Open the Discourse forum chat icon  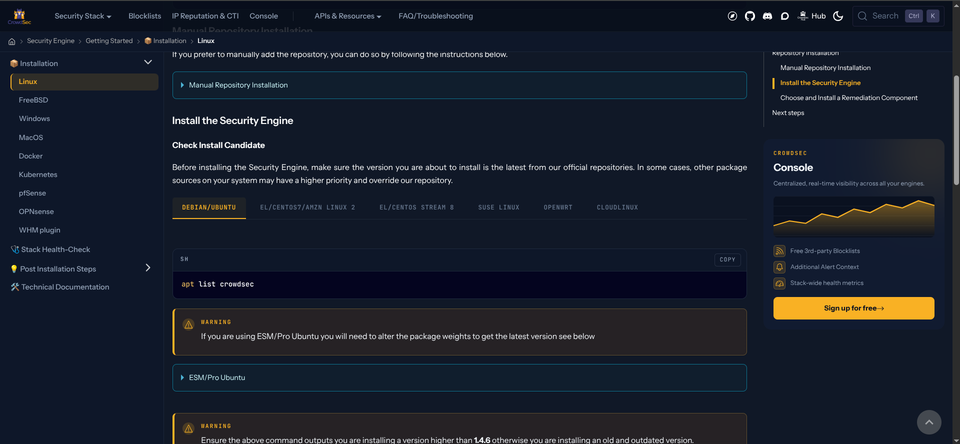tap(785, 16)
